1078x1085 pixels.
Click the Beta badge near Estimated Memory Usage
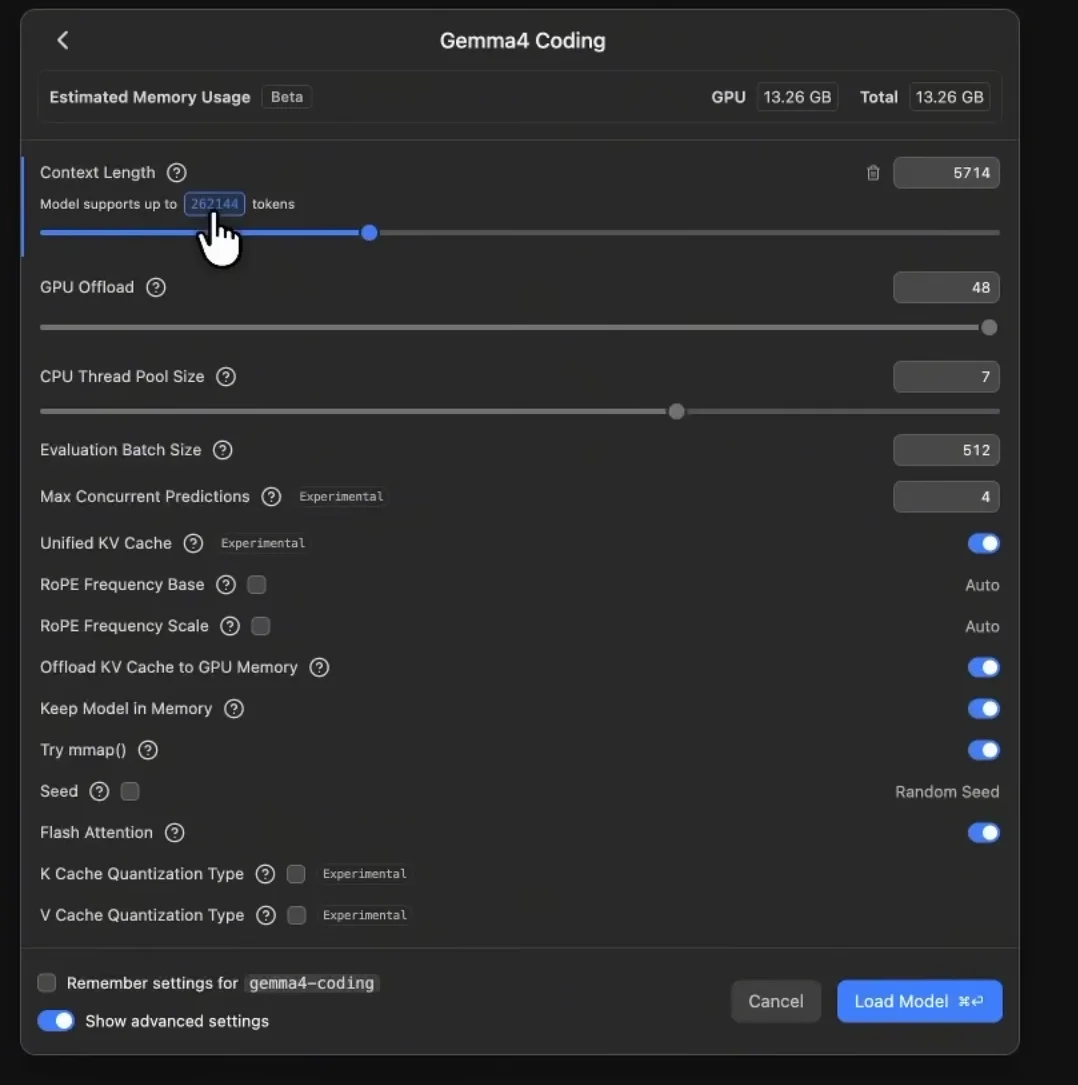pos(286,97)
